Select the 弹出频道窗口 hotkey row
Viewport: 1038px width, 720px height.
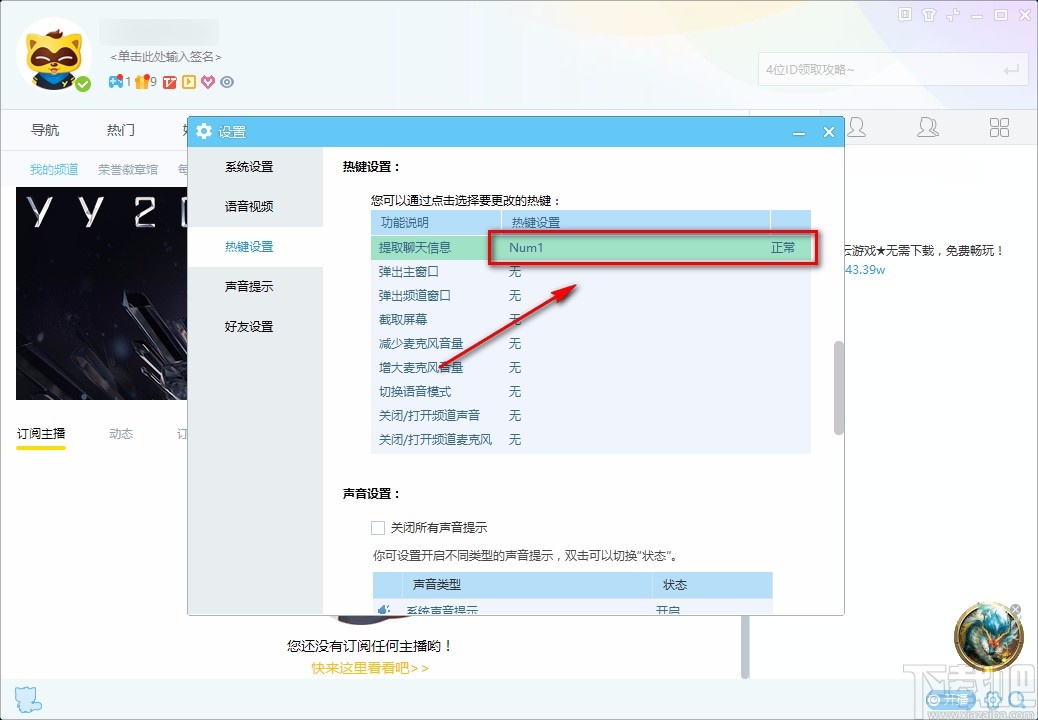pos(590,295)
